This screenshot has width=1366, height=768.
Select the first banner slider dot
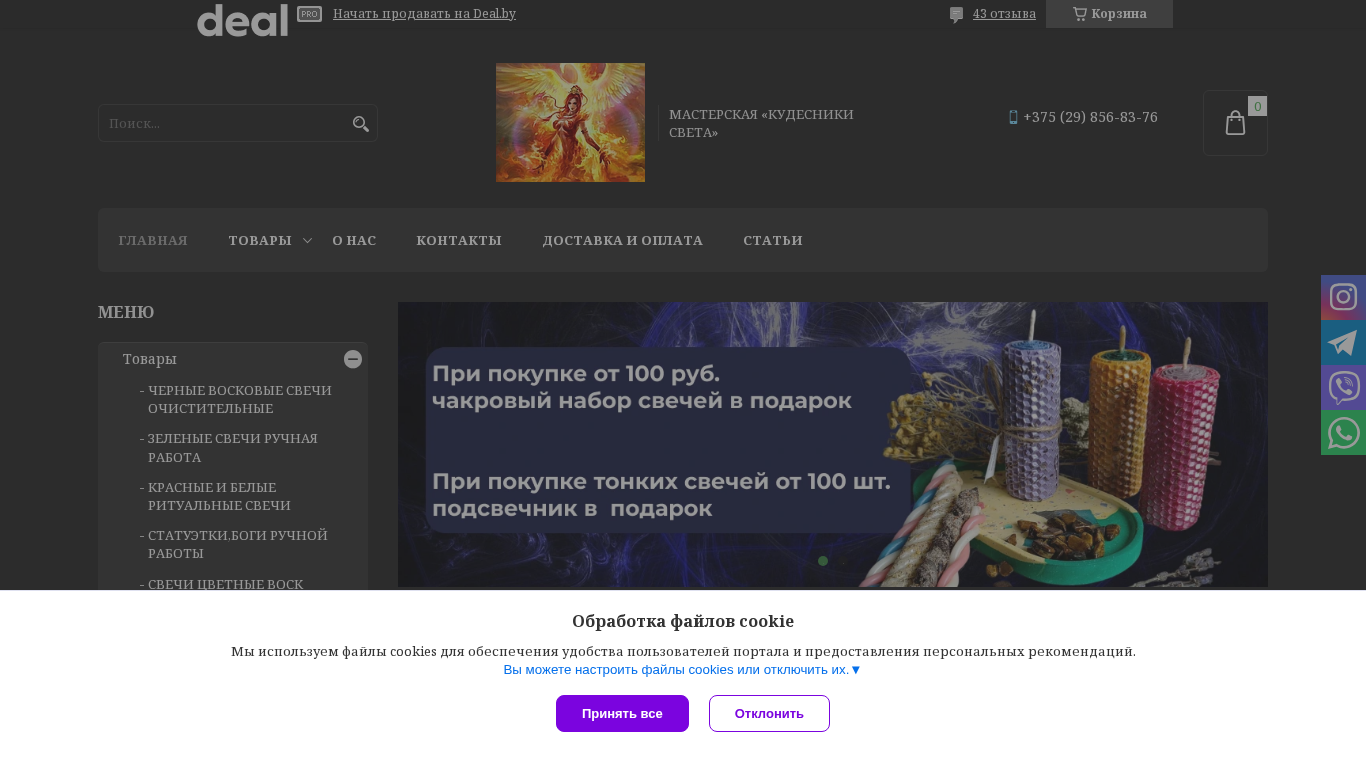point(823,561)
